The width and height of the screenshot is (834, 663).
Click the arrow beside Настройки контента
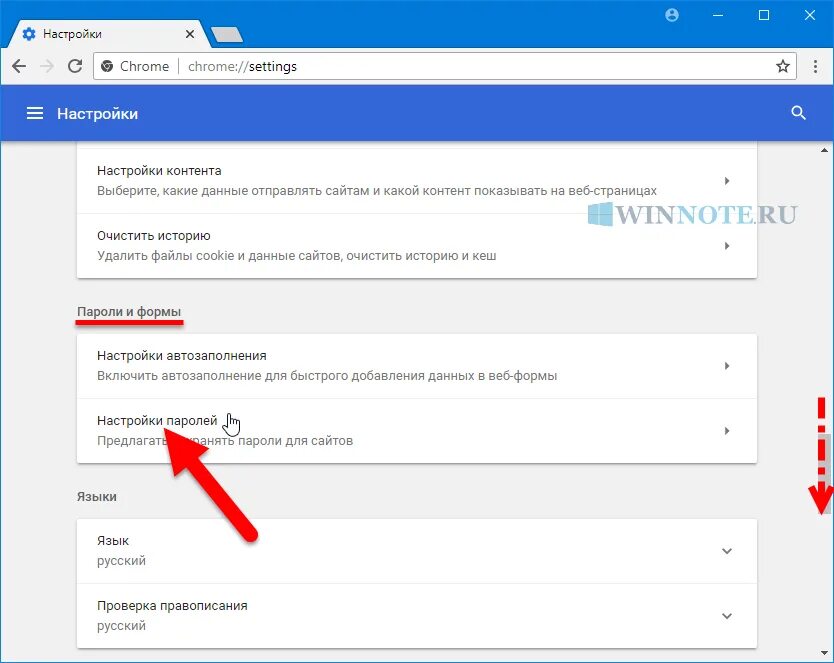727,181
